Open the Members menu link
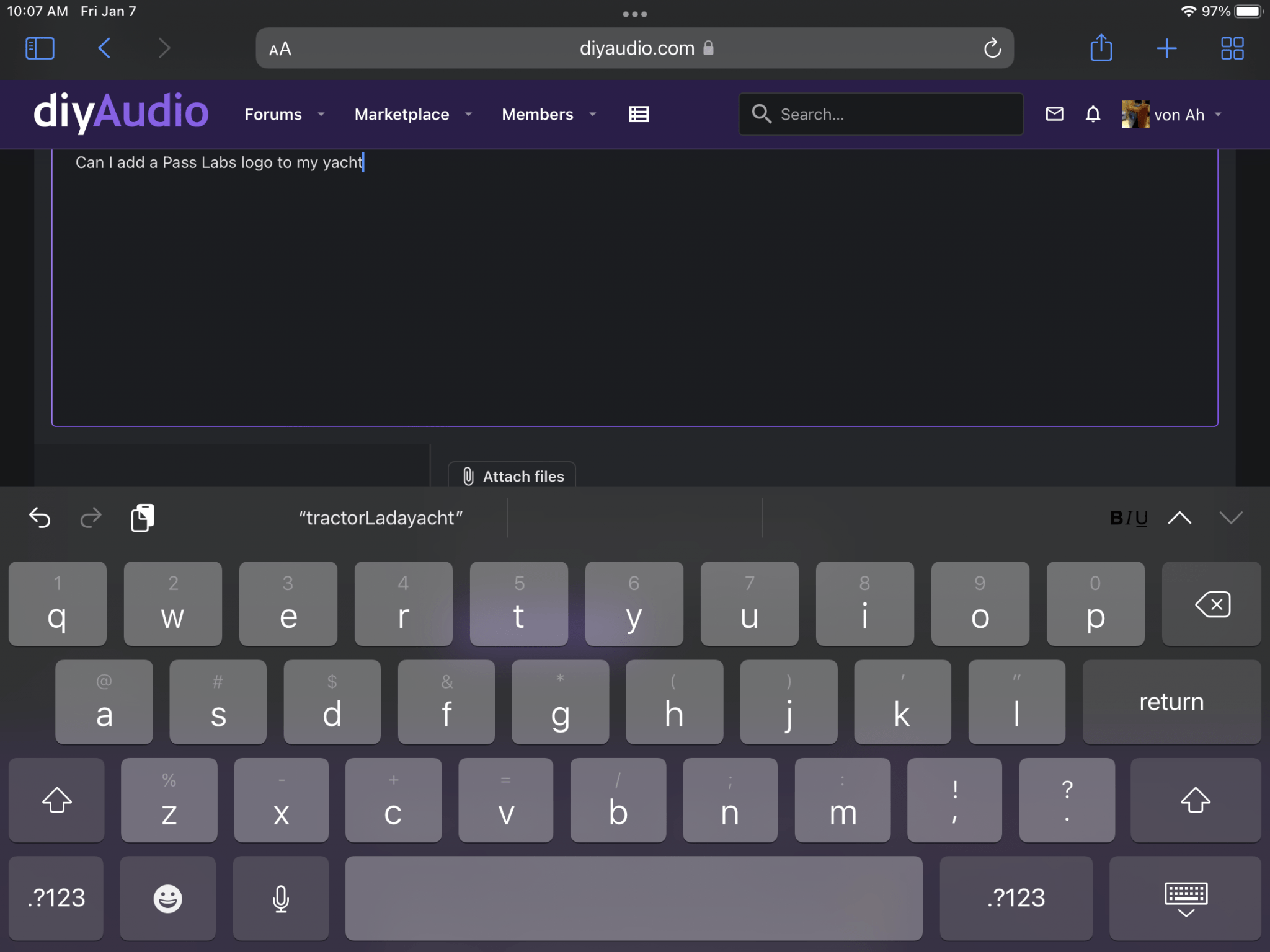The width and height of the screenshot is (1270, 952). tap(538, 115)
